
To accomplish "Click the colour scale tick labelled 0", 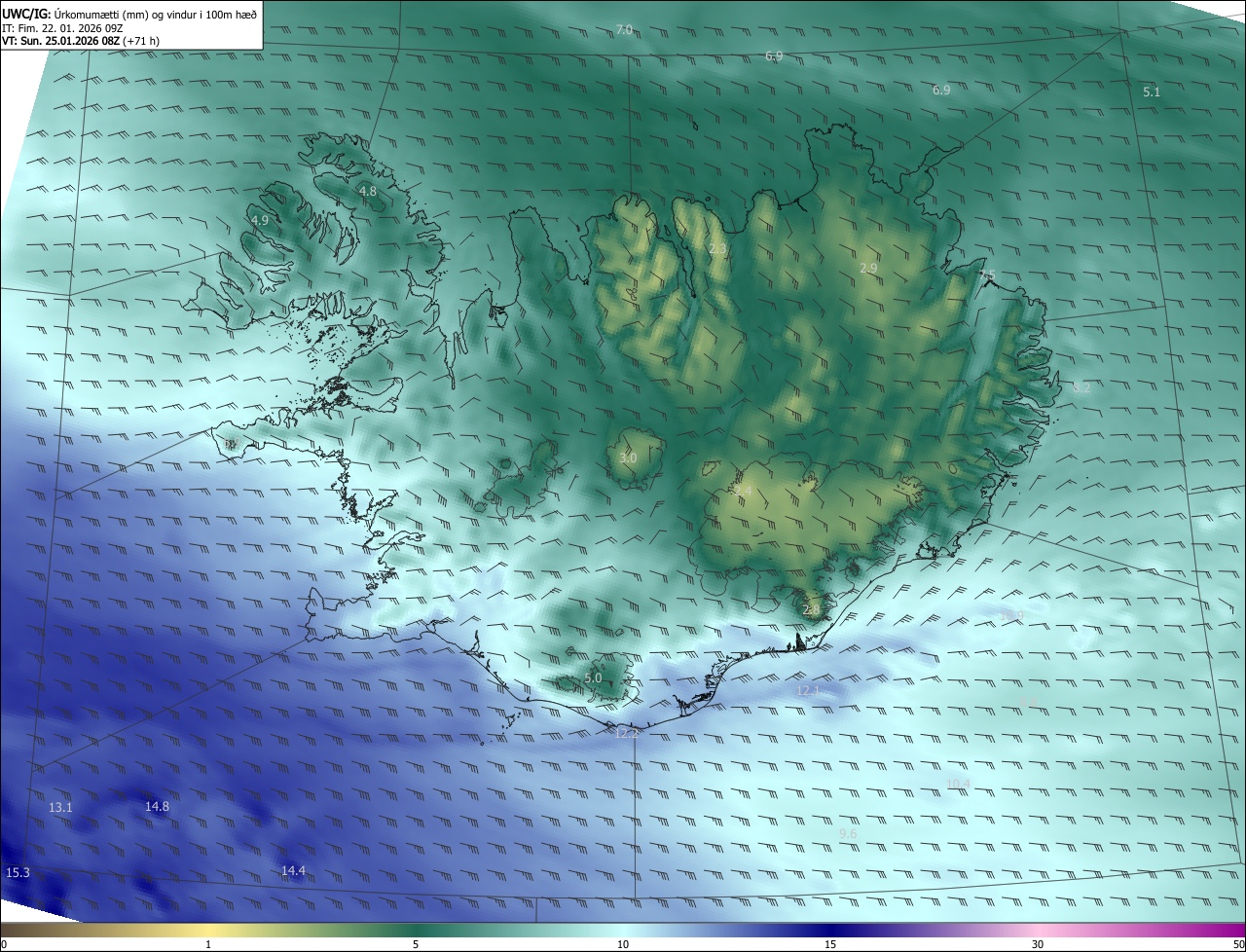I will [x=4, y=944].
